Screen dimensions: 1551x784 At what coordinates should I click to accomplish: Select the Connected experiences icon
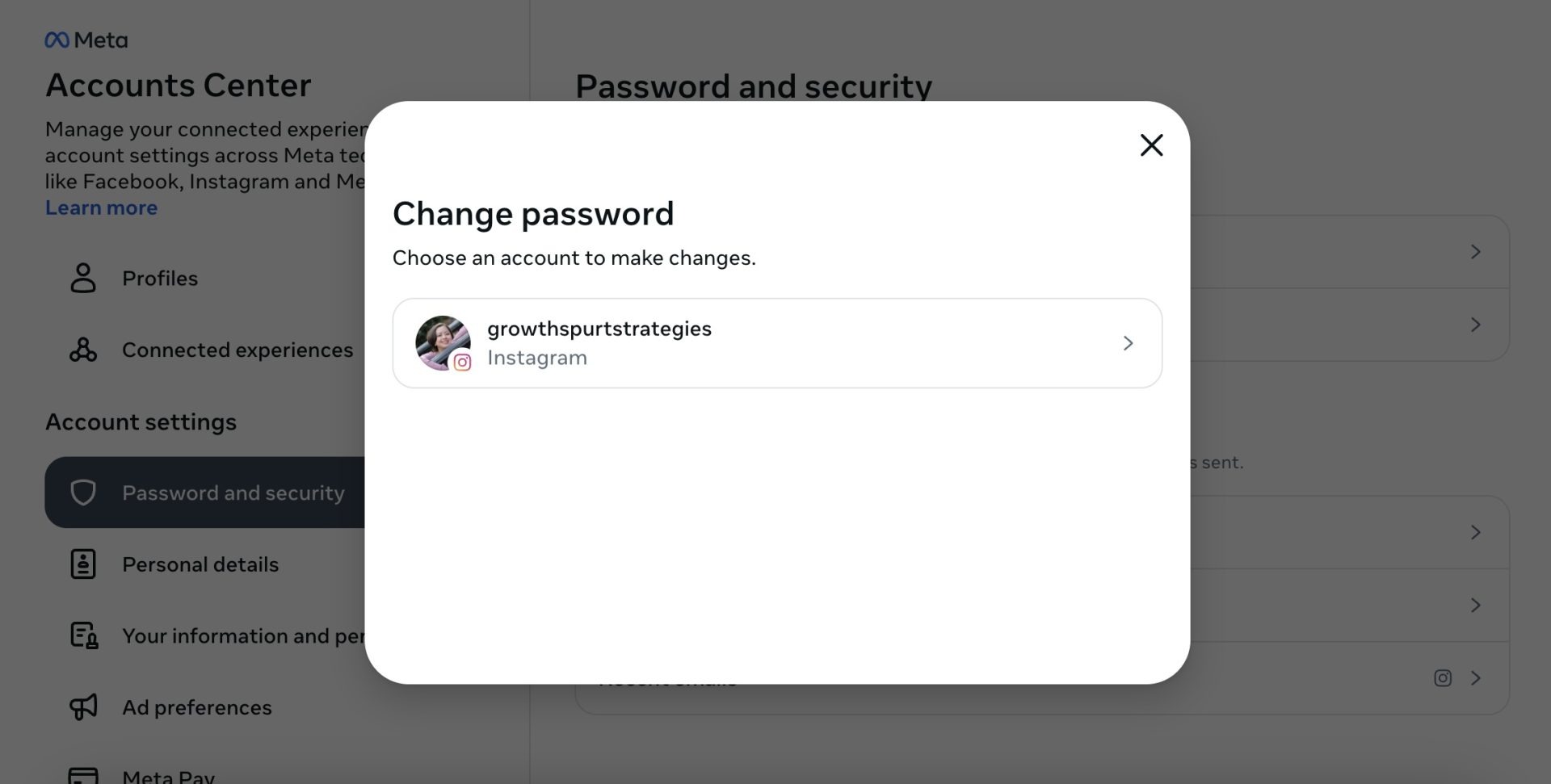82,350
